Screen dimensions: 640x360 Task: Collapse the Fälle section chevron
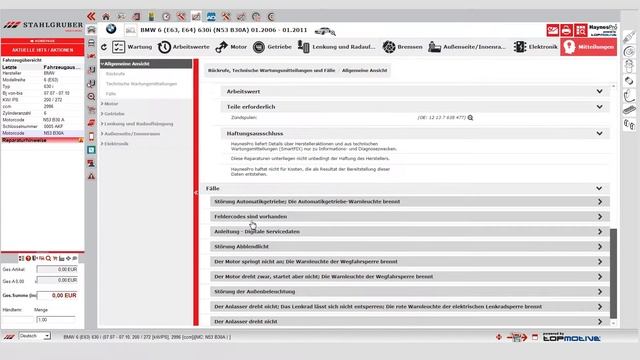click(599, 188)
